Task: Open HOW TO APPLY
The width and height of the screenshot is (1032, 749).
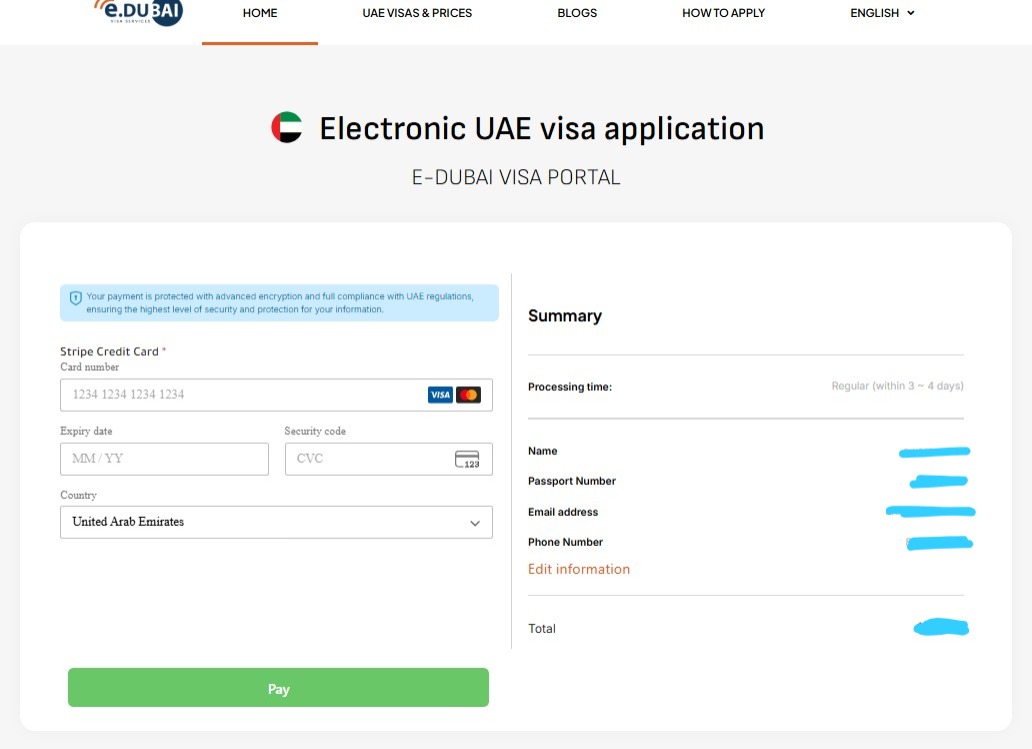Action: coord(723,13)
